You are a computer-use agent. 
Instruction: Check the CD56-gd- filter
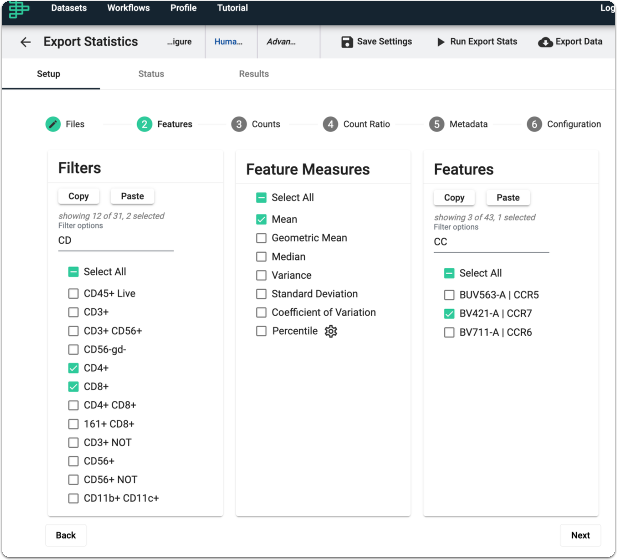click(x=73, y=349)
